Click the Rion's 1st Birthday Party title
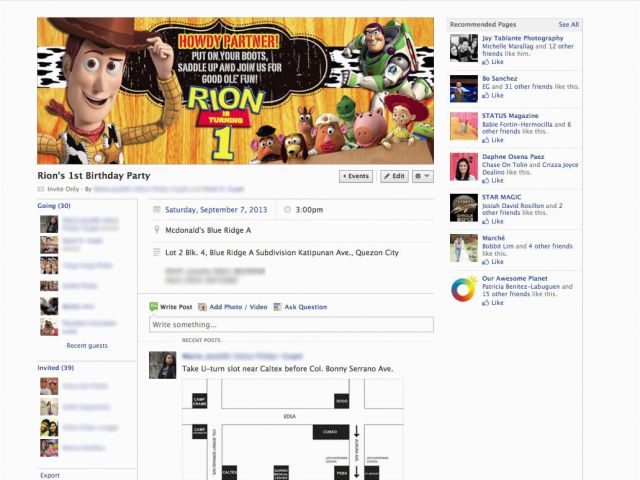 (x=94, y=176)
